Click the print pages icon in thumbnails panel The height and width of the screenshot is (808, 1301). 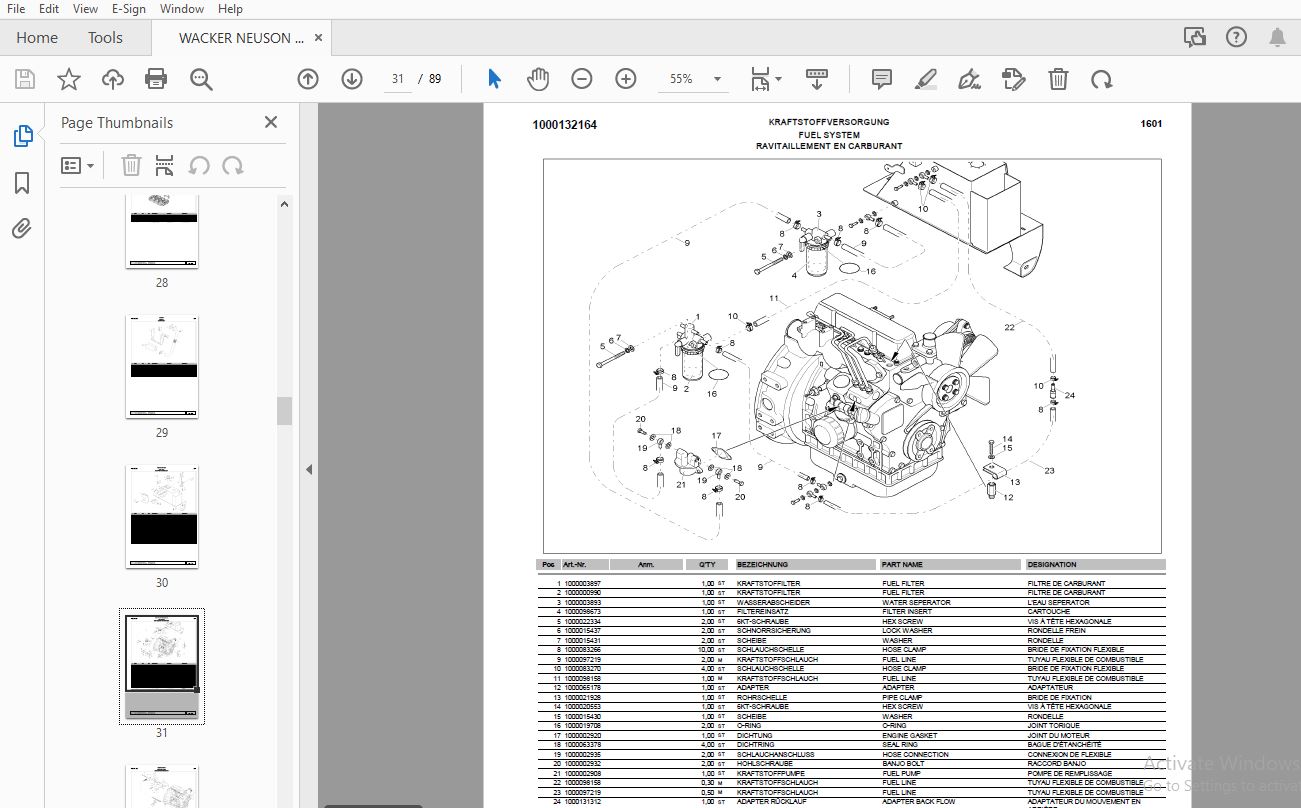[165, 166]
